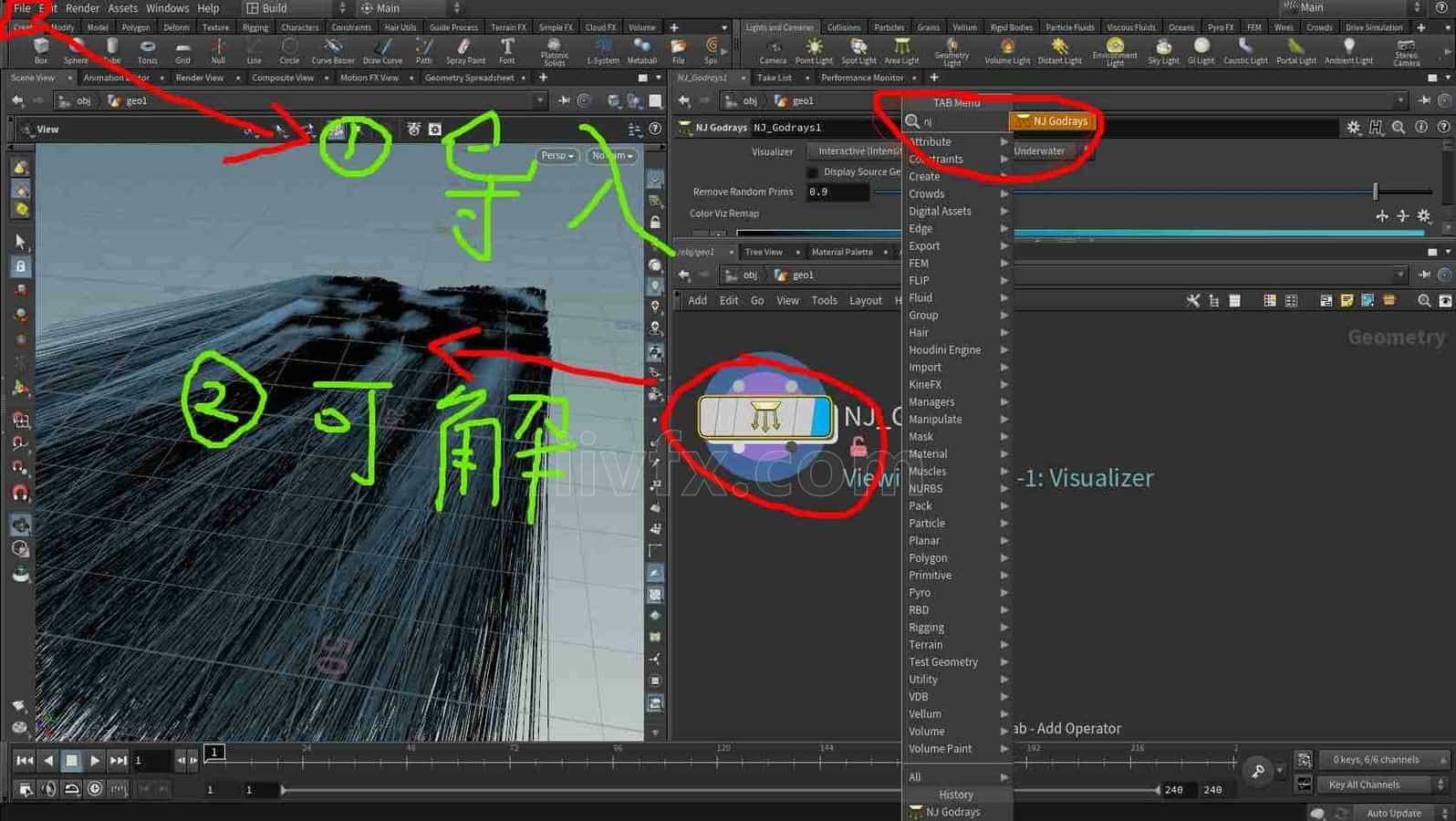Add an Environment Light from the shelf
The image size is (1456, 821).
pos(1115,52)
